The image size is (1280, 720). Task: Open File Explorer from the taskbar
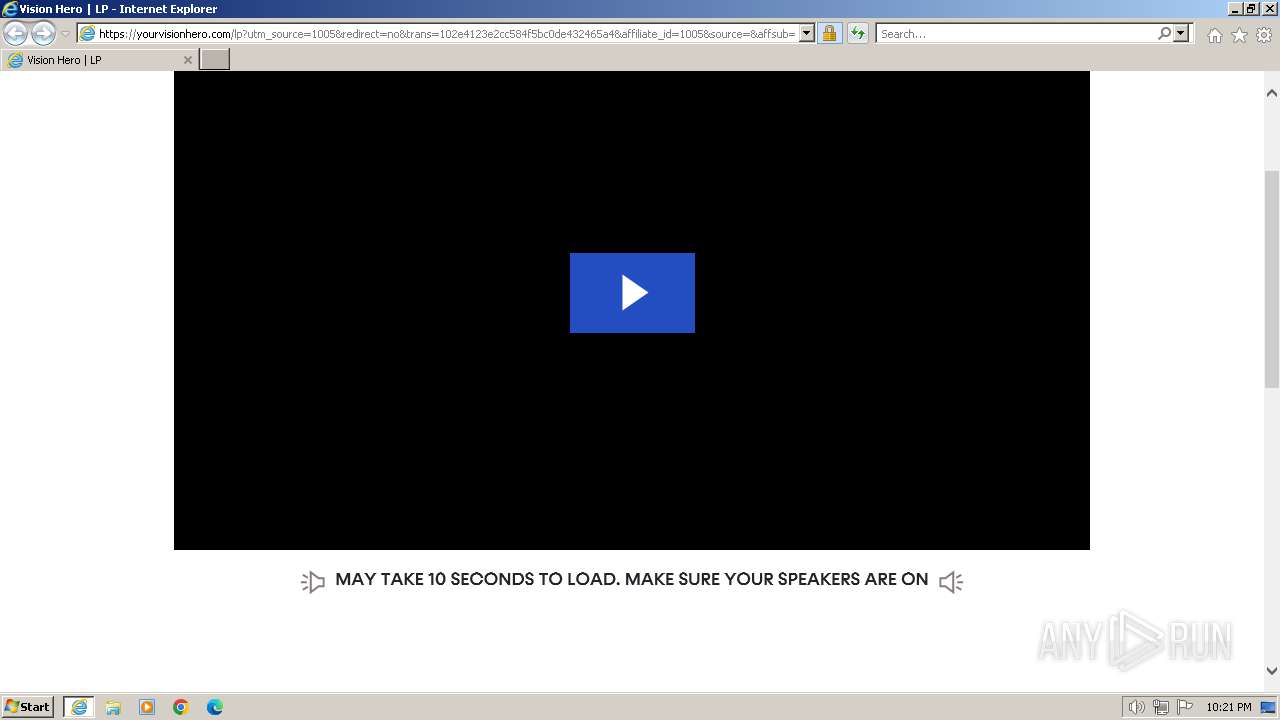(x=113, y=707)
